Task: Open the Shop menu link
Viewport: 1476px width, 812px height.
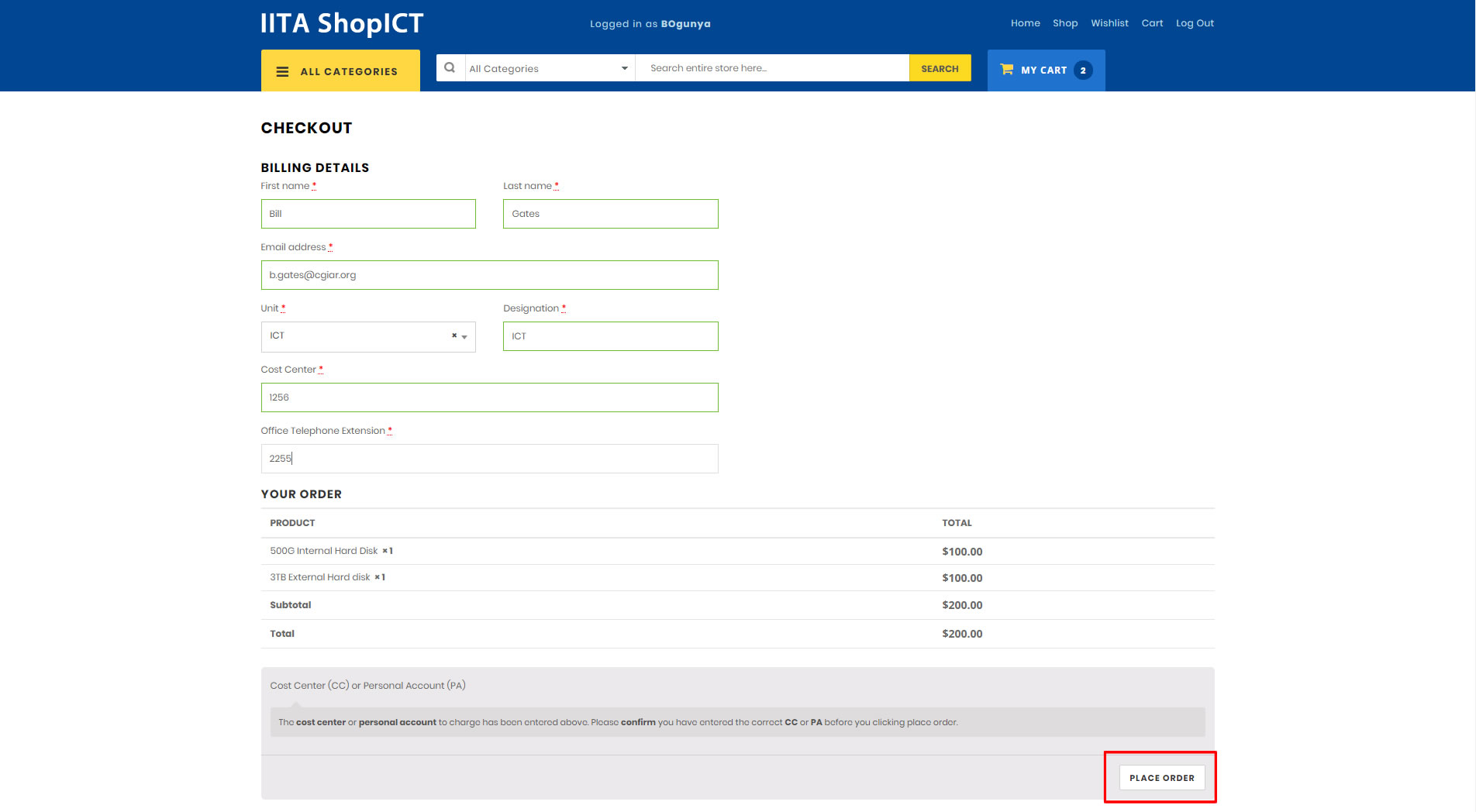Action: point(1065,23)
